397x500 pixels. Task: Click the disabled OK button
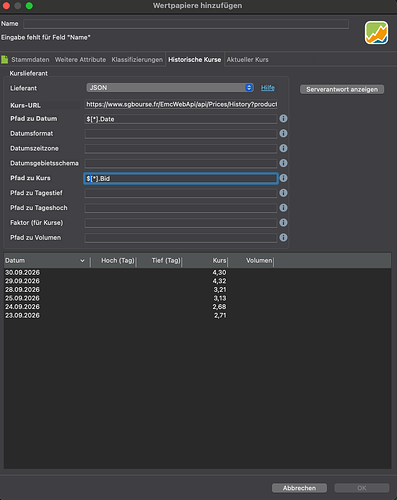pos(362,488)
